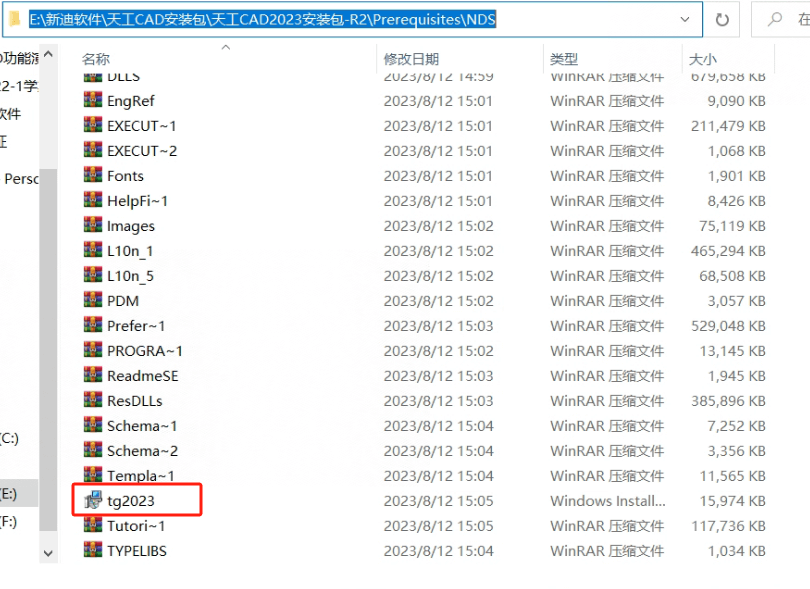Image resolution: width=810 pixels, height=589 pixels.
Task: Select the TYPELIBS archive icon
Action: point(93,550)
